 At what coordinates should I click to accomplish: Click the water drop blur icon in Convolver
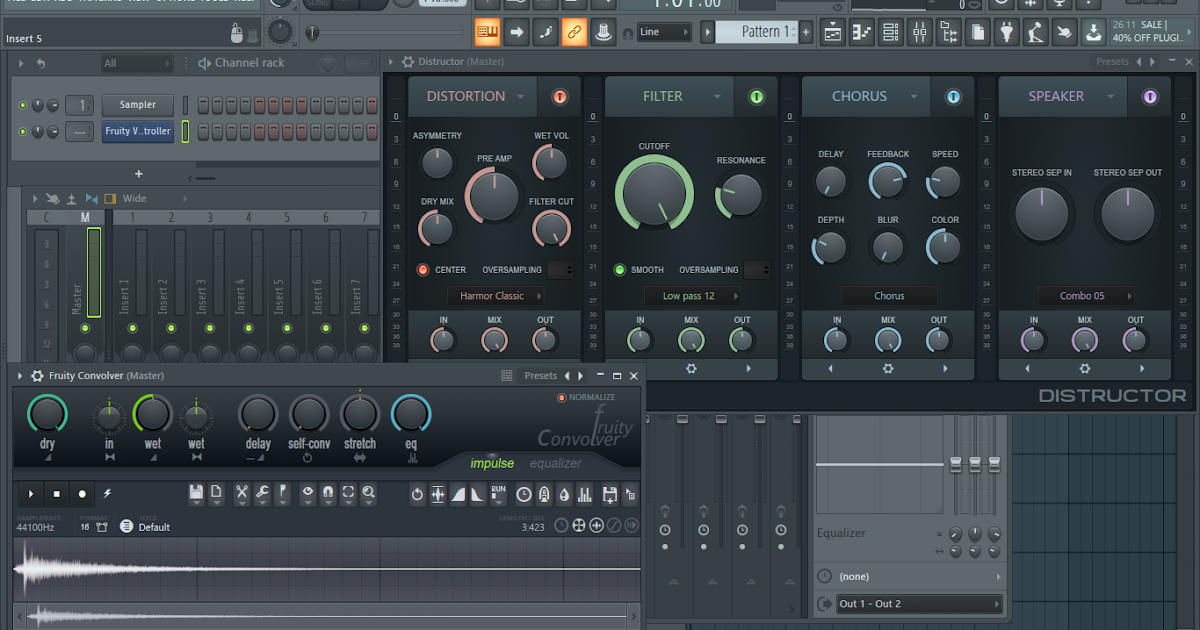pyautogui.click(x=565, y=494)
